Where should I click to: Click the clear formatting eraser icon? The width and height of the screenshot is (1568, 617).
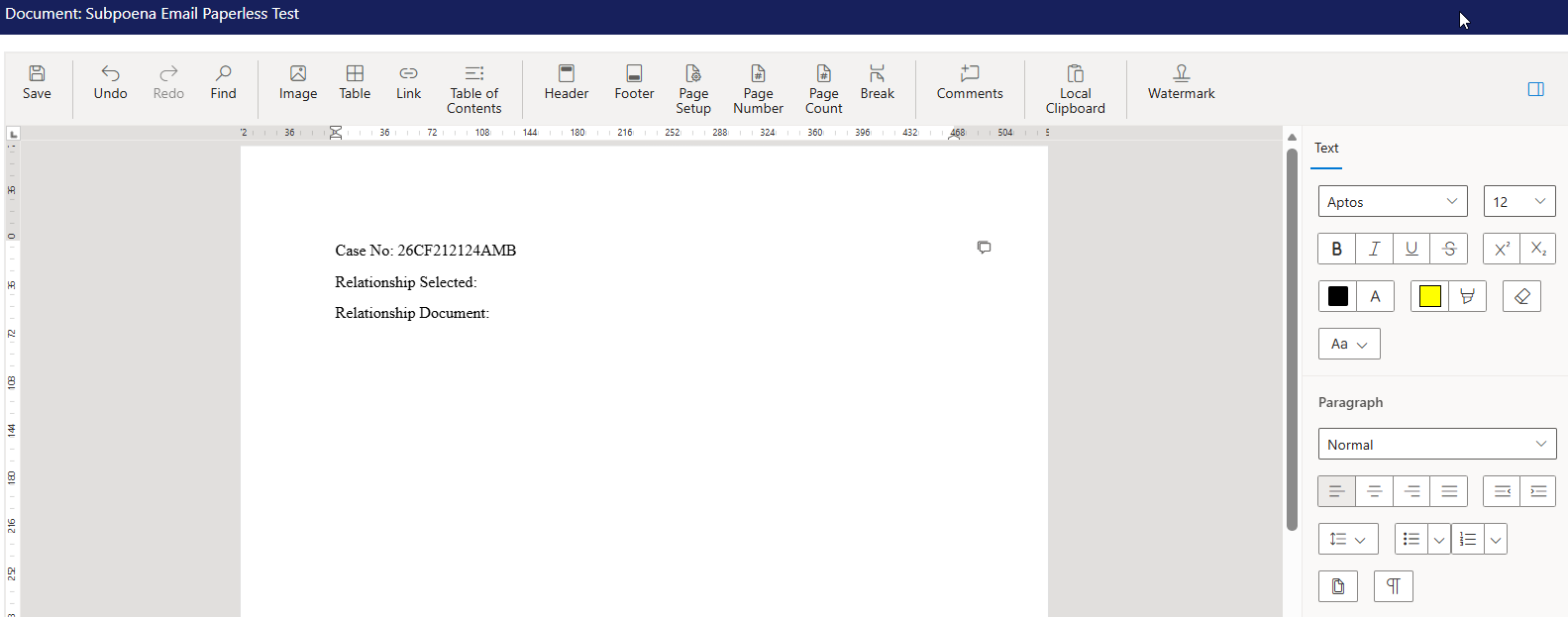click(1521, 296)
